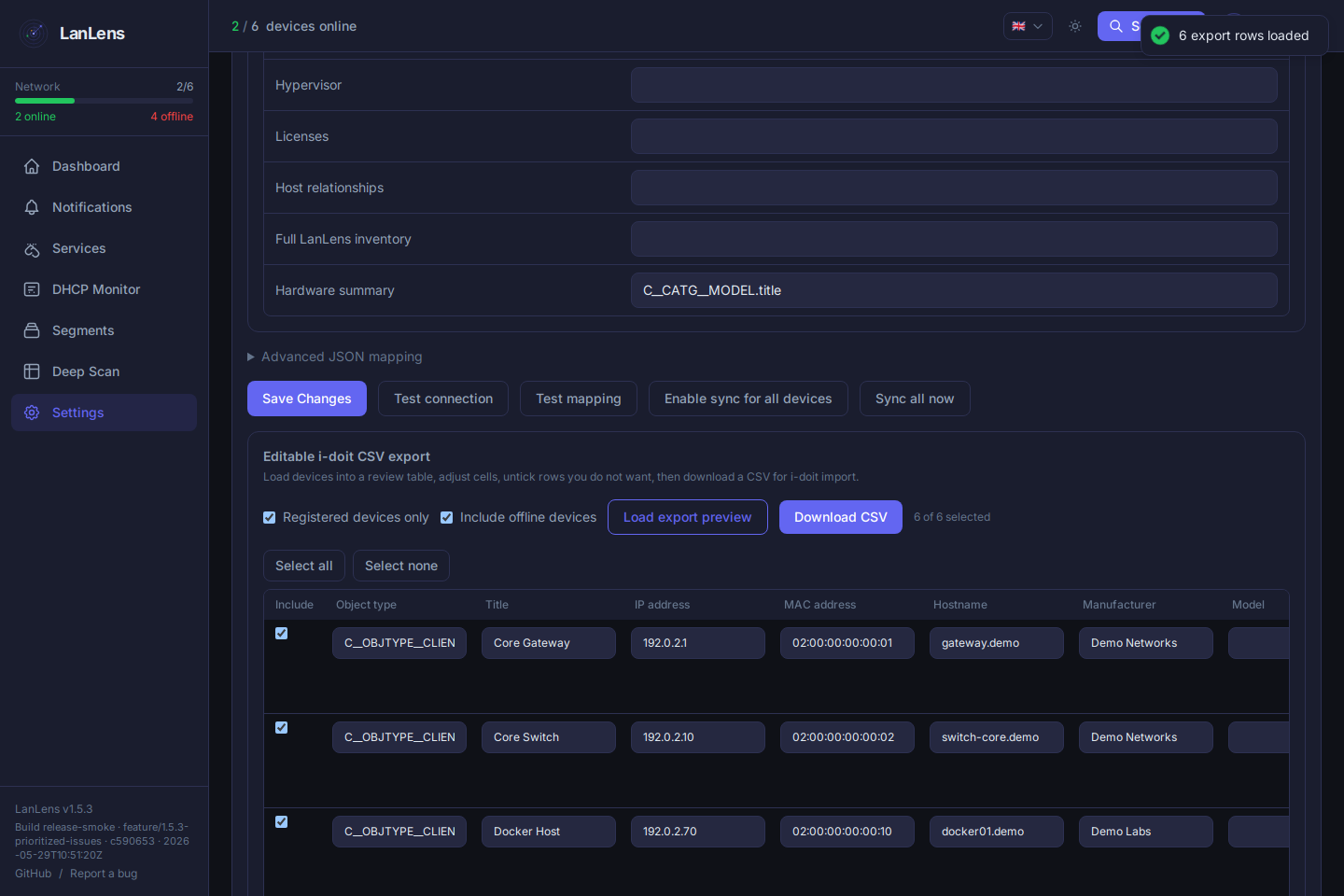The height and width of the screenshot is (896, 1344).
Task: Click Download CSV button
Action: pos(841,517)
